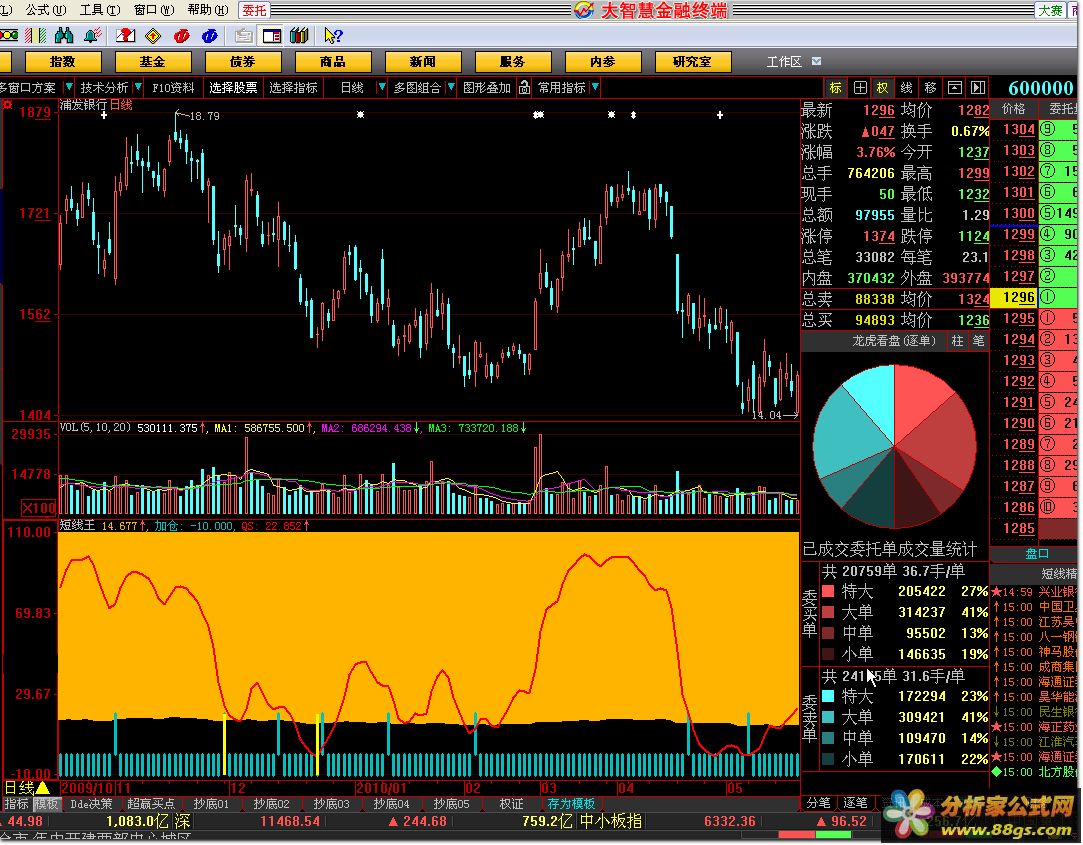This screenshot has width=1083, height=845.
Task: Click the 大赛 contest tab at top right
Action: [x=1051, y=10]
